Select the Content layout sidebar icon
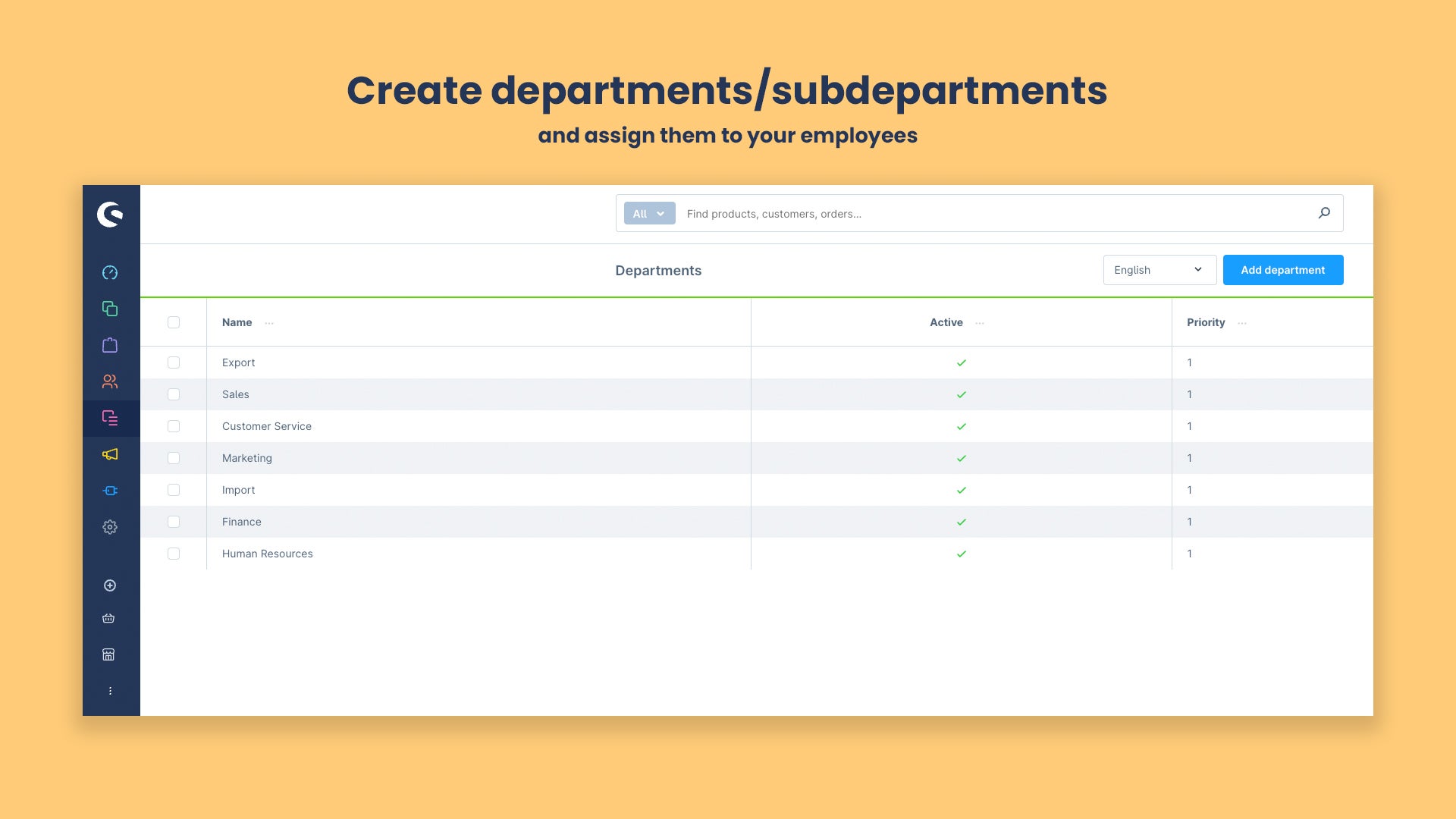The height and width of the screenshot is (819, 1456). [110, 418]
